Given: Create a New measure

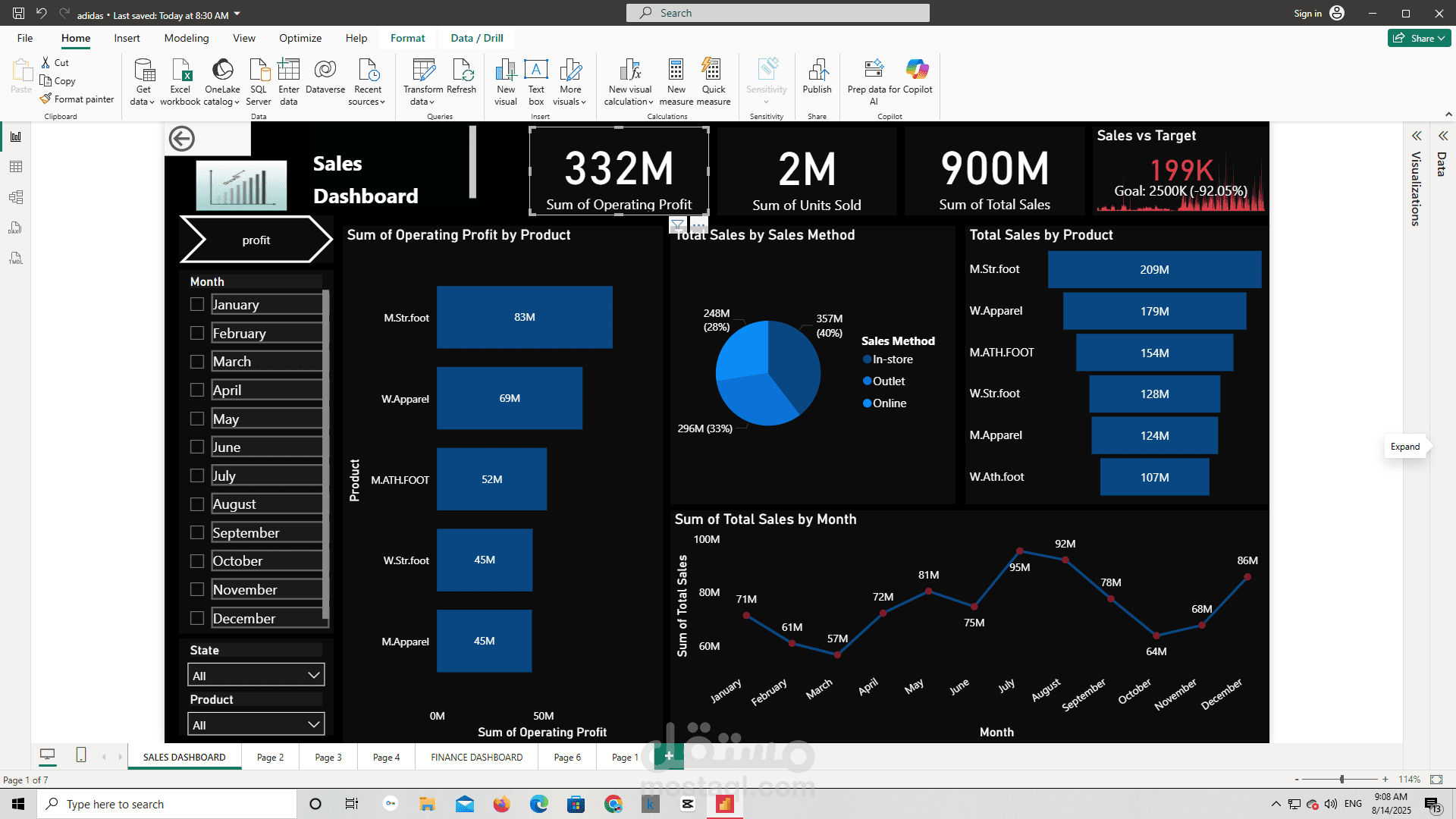Looking at the screenshot, I should pos(676,82).
